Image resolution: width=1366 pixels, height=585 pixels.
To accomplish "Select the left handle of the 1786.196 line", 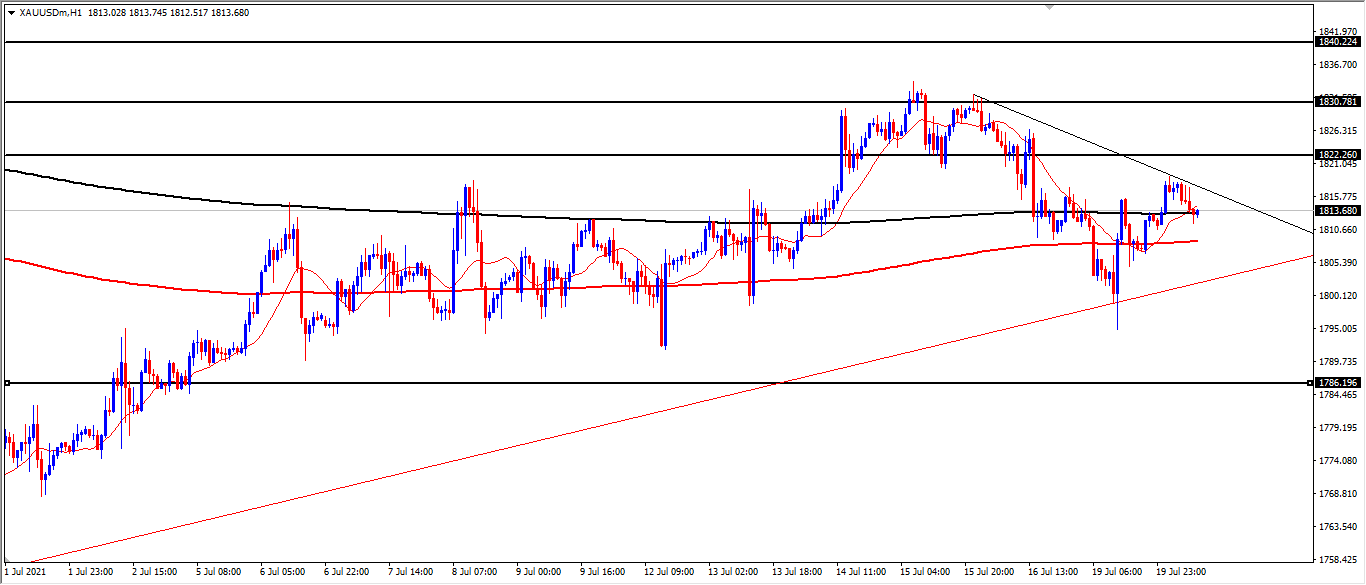I will point(8,383).
